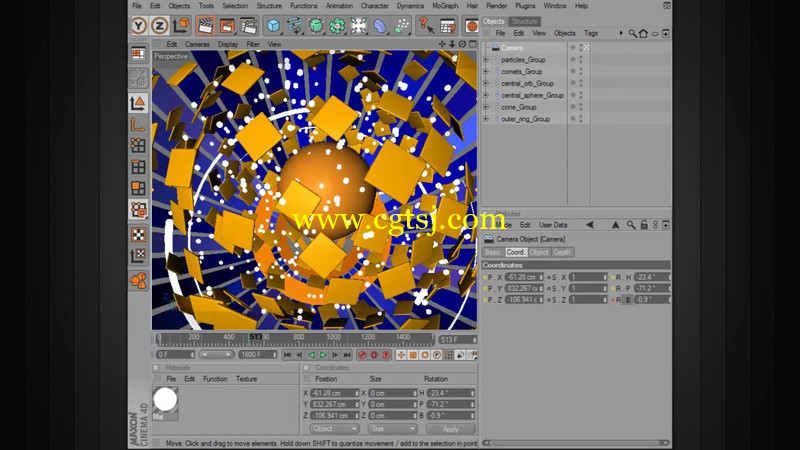
Task: Click the rotate view icon in viewport header
Action: [462, 44]
